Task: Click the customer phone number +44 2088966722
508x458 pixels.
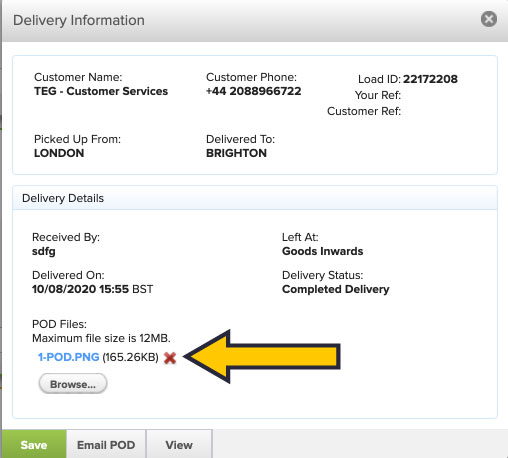Action: 253,91
